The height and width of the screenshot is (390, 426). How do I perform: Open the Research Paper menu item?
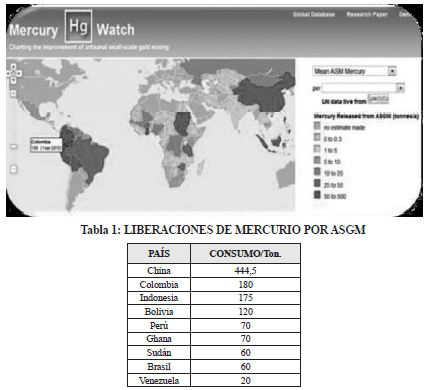pyautogui.click(x=367, y=14)
